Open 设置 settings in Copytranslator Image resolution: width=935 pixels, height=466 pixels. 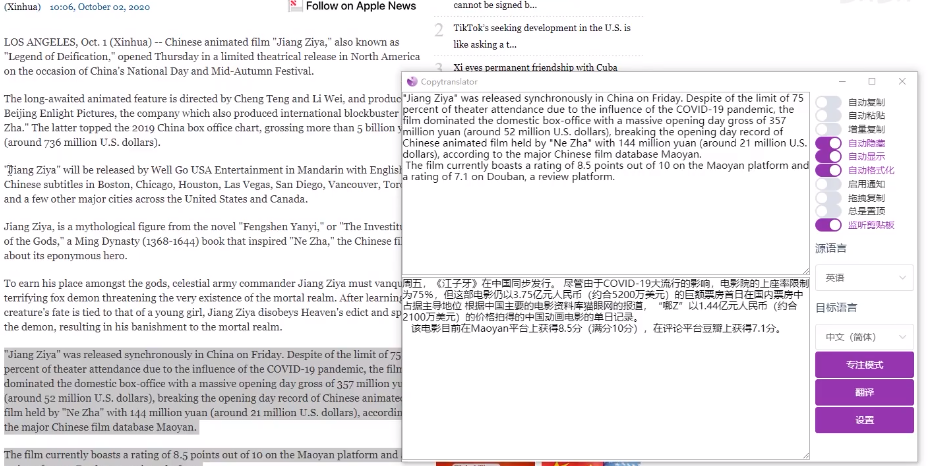(864, 420)
